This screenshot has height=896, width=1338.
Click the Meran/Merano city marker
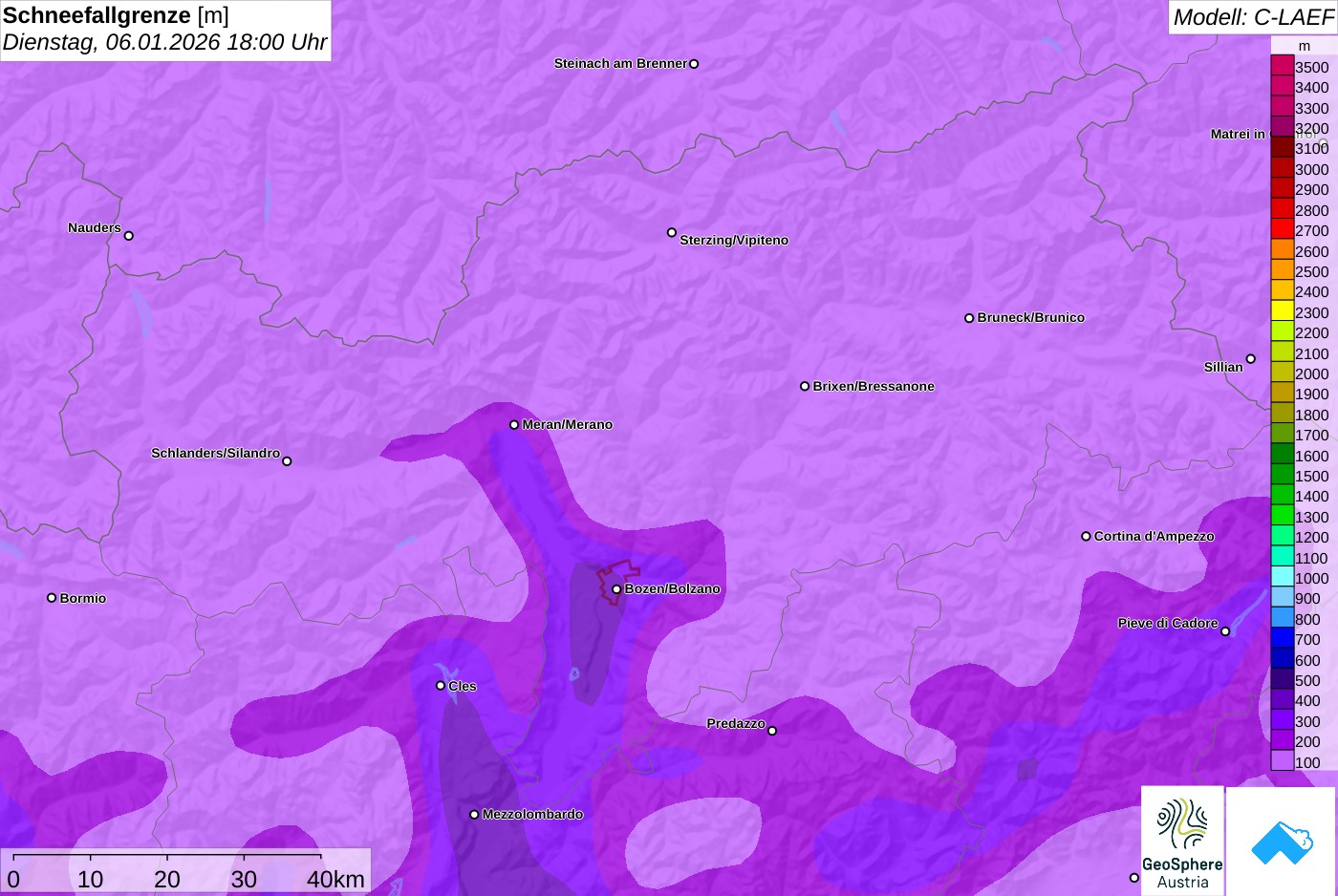[514, 425]
